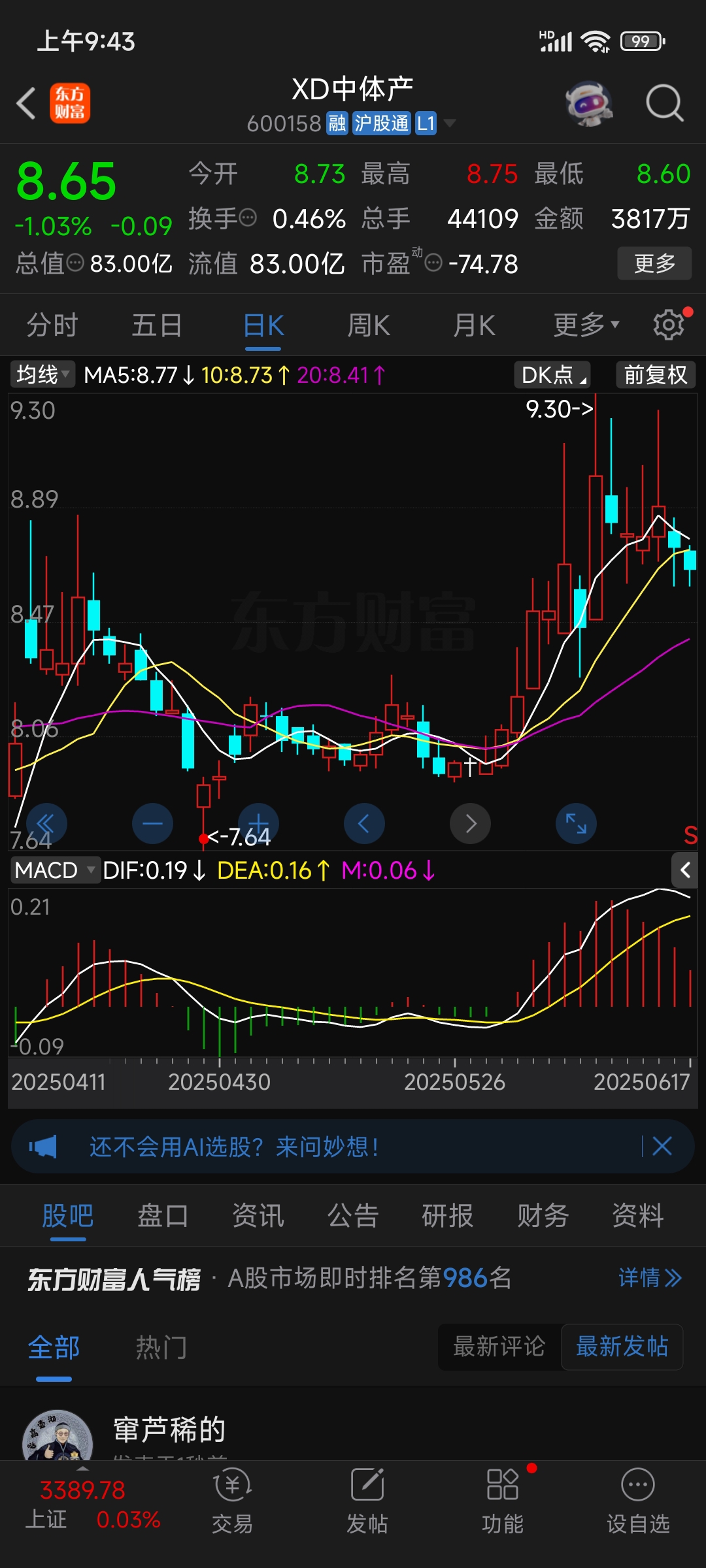Select 热门 posts filter

point(161,1347)
